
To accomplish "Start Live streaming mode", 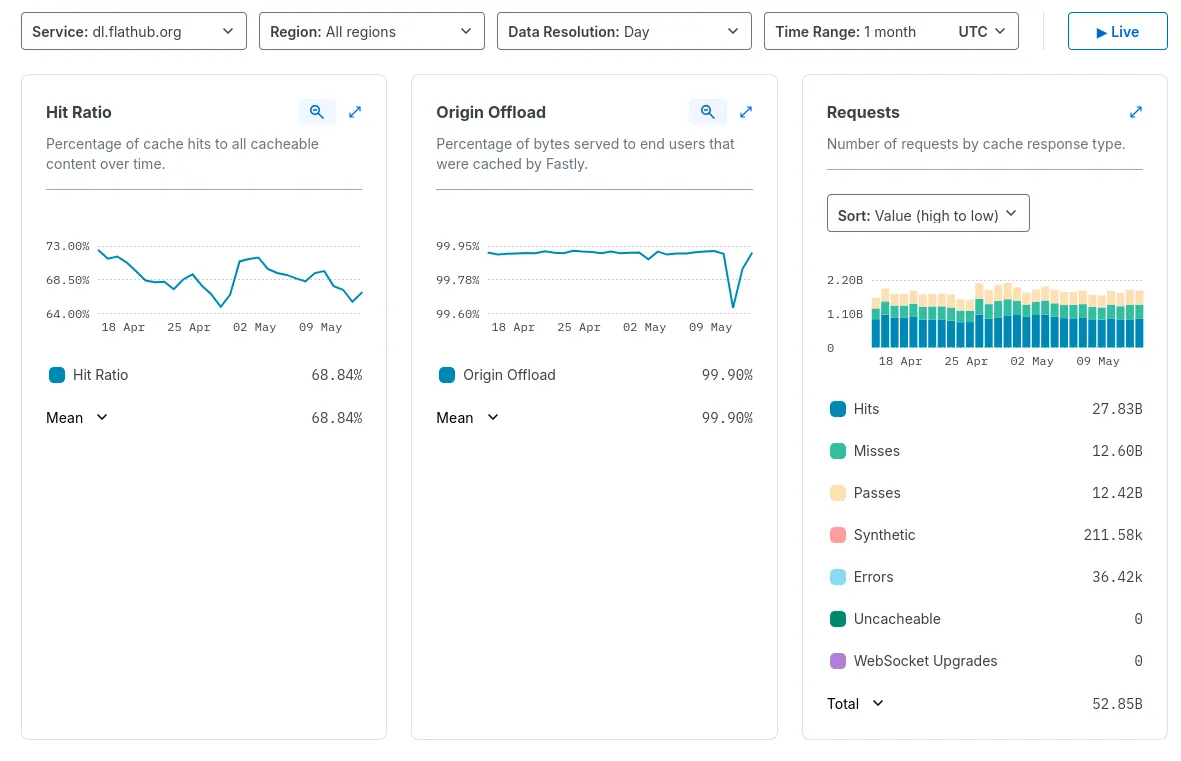I will coord(1118,31).
